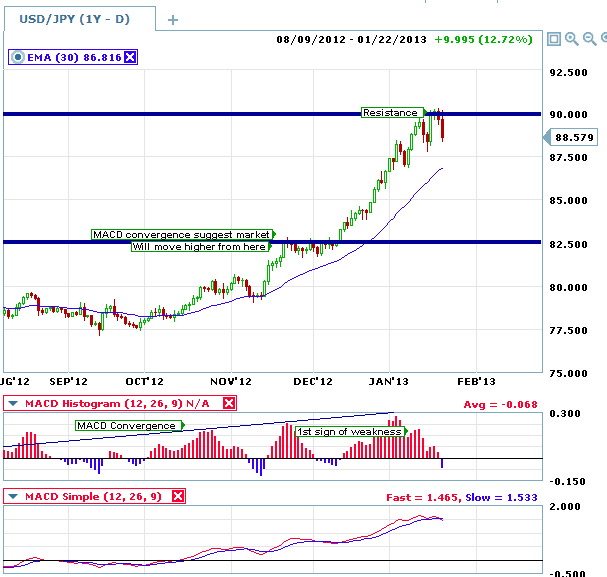Toggle the EMA (30) indicator radio icon
Viewport: 607px width, 577px height.
pyautogui.click(x=17, y=57)
